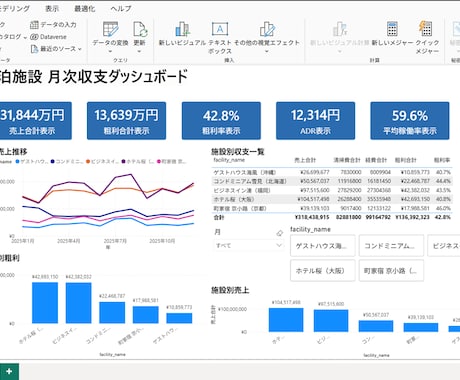Sort table by 清掃費合計 column header

click(347, 160)
